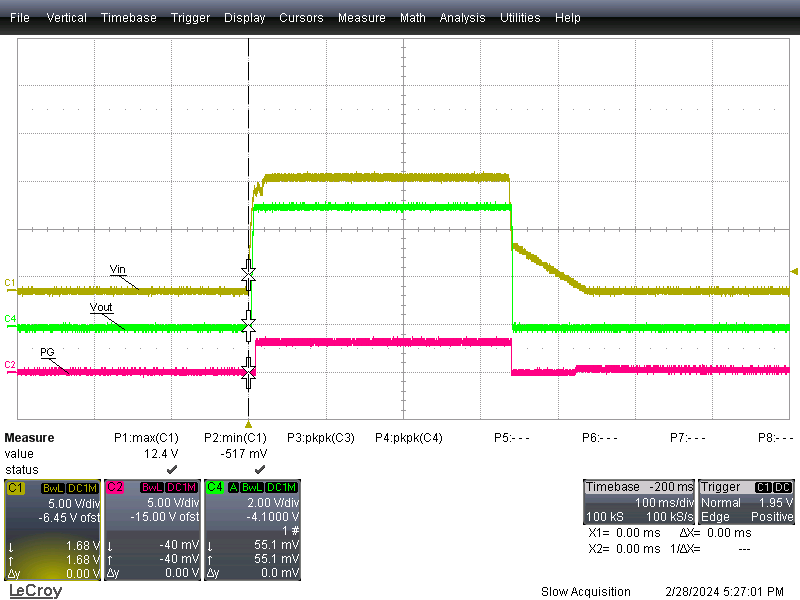The width and height of the screenshot is (800, 600).
Task: Open the C1 channel descriptor box
Action: point(14,488)
